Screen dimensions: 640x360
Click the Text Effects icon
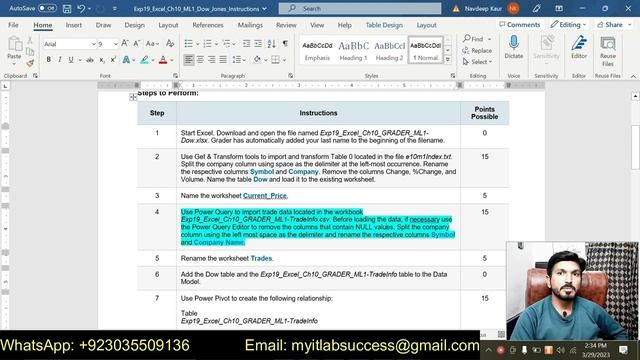[126, 60]
